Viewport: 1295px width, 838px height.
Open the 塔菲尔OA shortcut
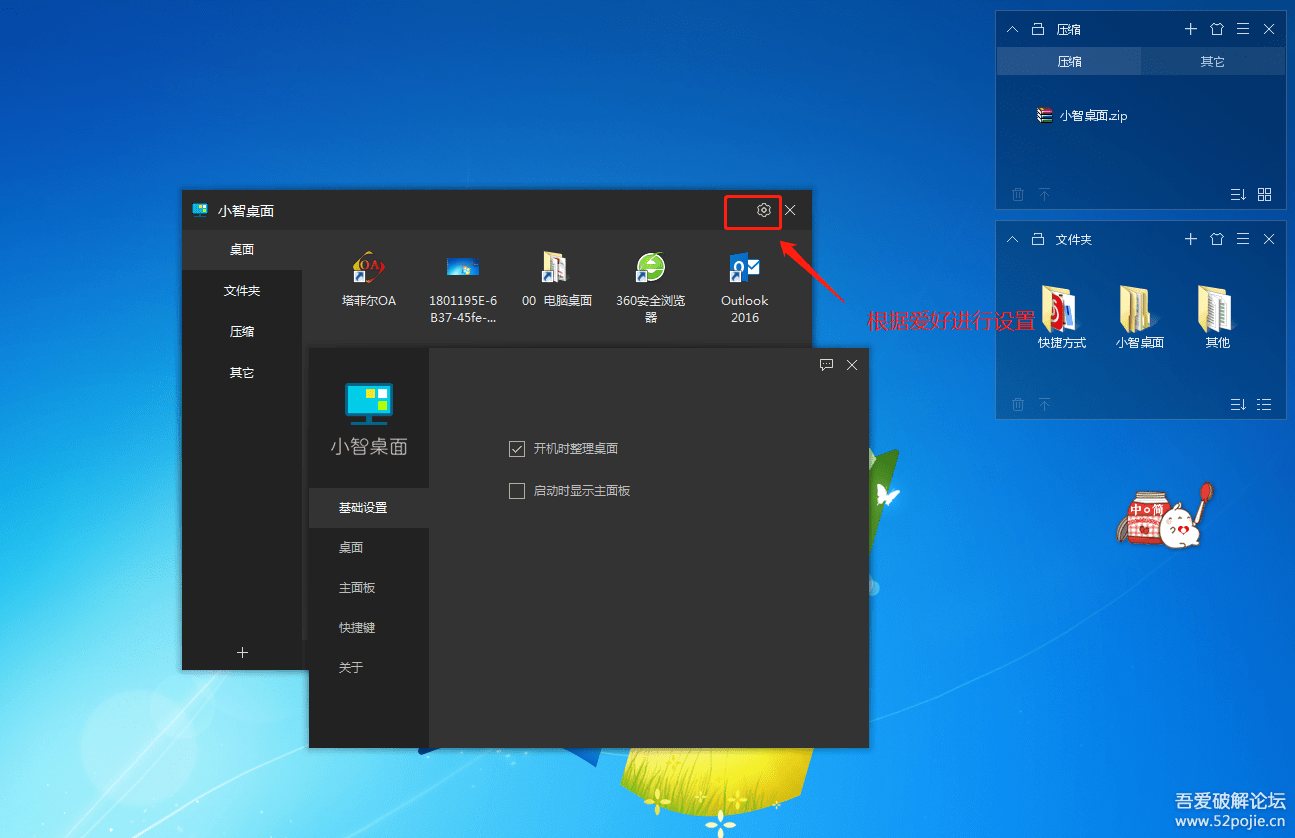[x=369, y=280]
